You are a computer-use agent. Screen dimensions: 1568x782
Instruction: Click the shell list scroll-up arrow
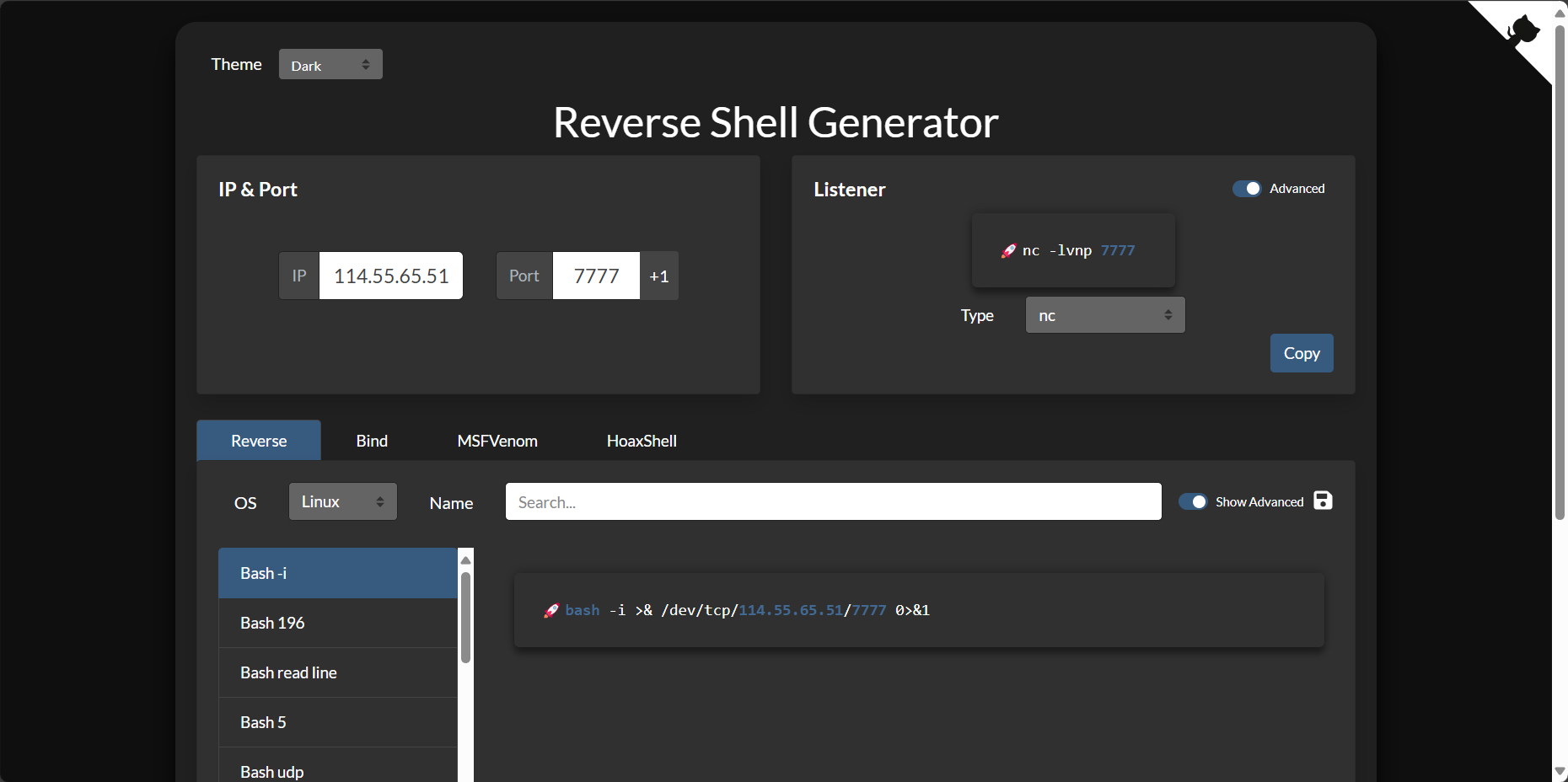[x=465, y=560]
